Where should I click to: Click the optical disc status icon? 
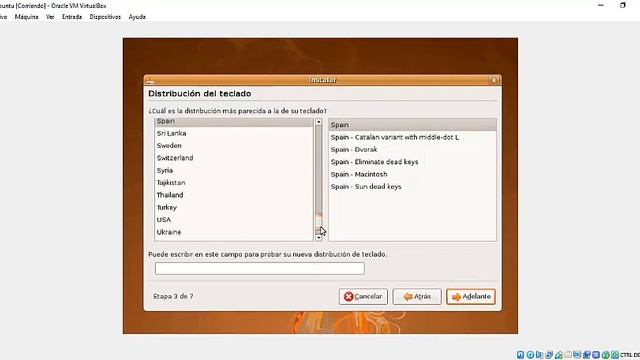[530, 355]
